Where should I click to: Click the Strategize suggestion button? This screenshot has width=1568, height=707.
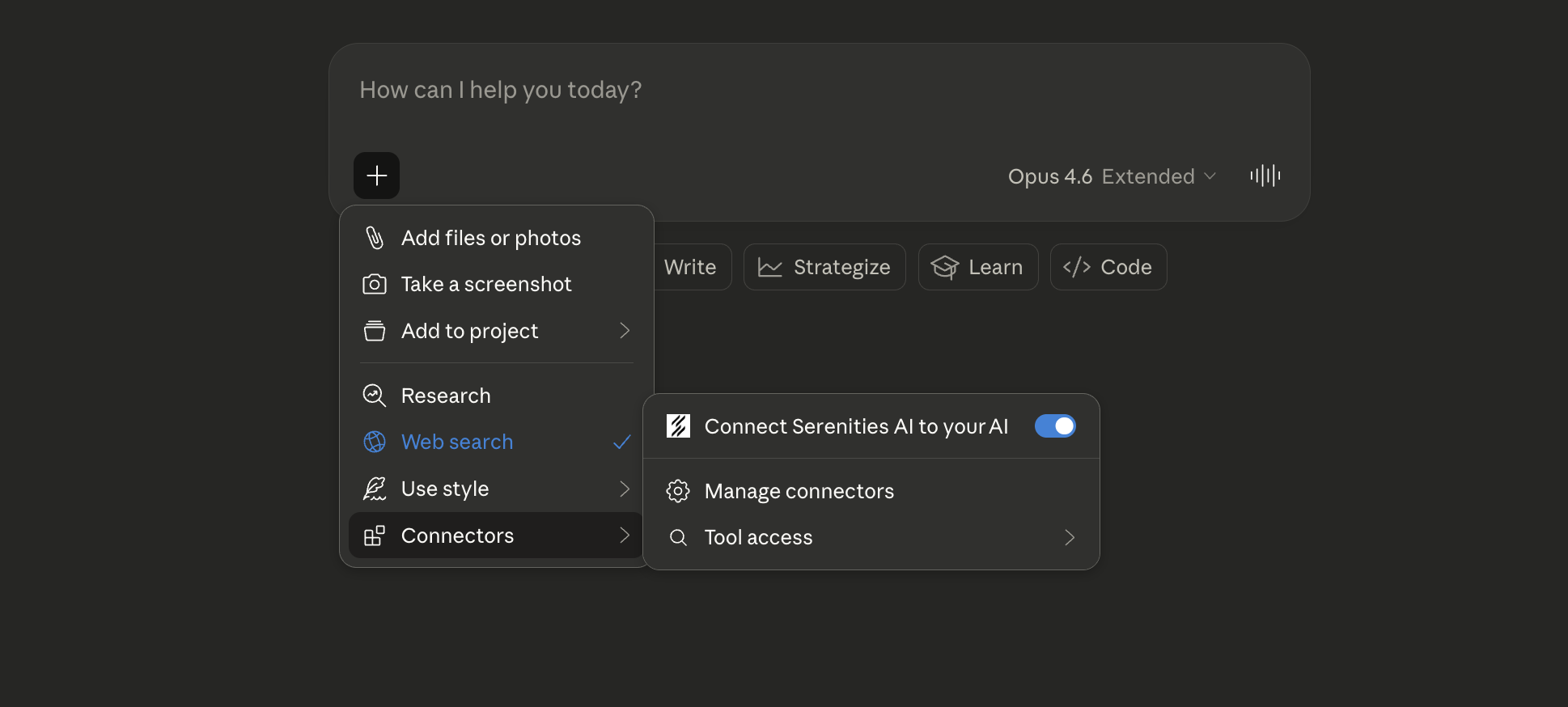tap(824, 267)
